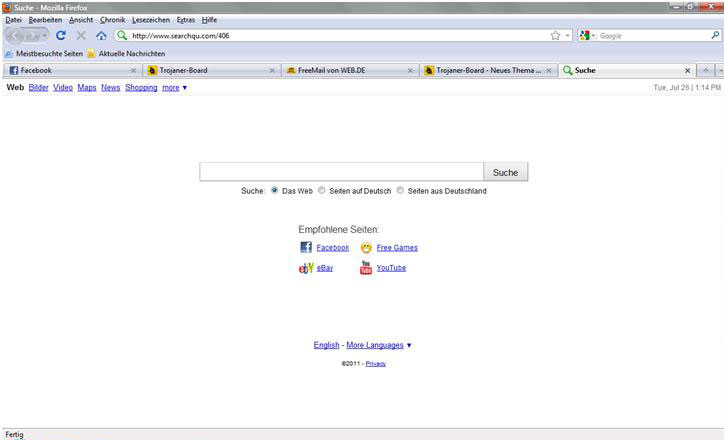Open the Free Games link
Image resolution: width=724 pixels, height=440 pixels.
click(x=397, y=248)
